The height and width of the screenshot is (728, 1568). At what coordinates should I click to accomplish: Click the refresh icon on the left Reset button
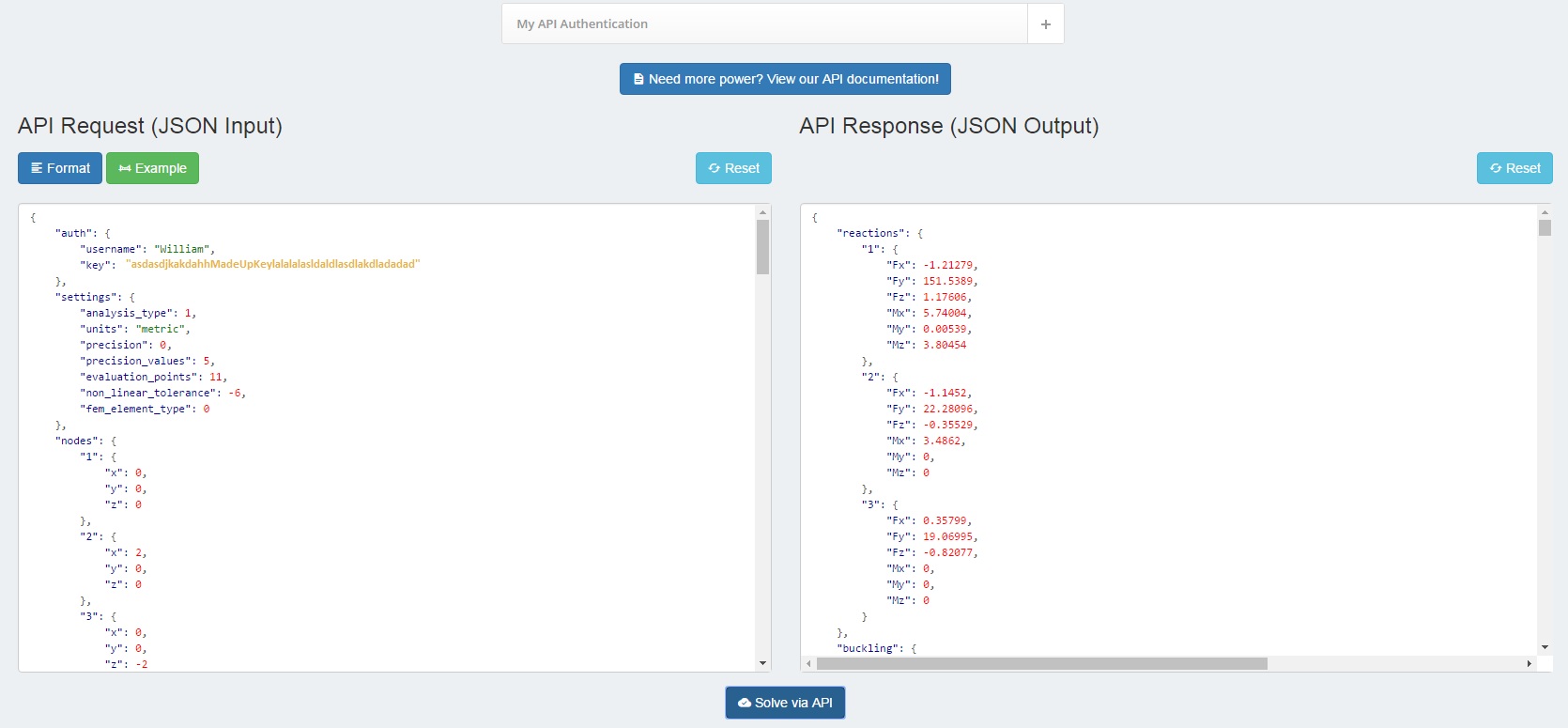(715, 168)
